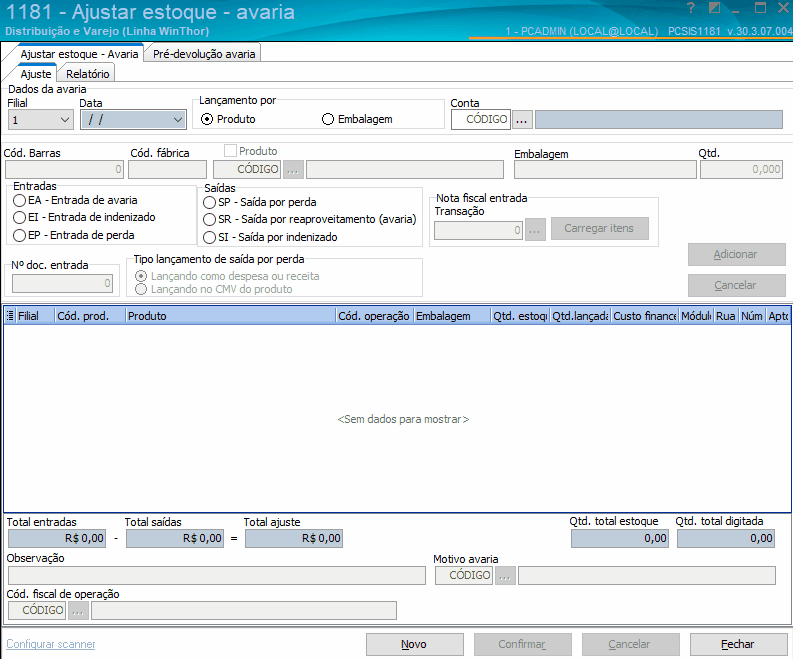Open Conta lookup ellipsis button
The image size is (793, 659).
click(522, 120)
